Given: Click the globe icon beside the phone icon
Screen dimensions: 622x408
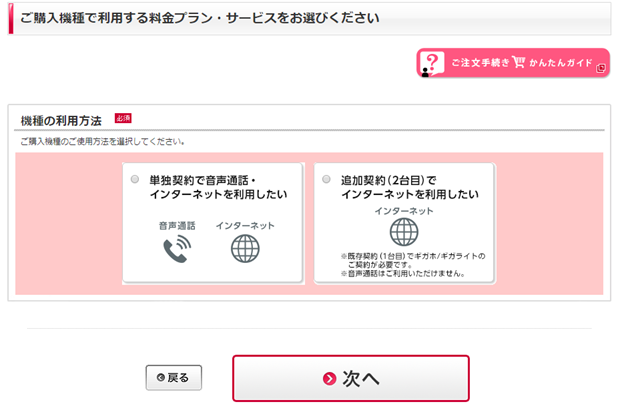Looking at the screenshot, I should pyautogui.click(x=245, y=249).
